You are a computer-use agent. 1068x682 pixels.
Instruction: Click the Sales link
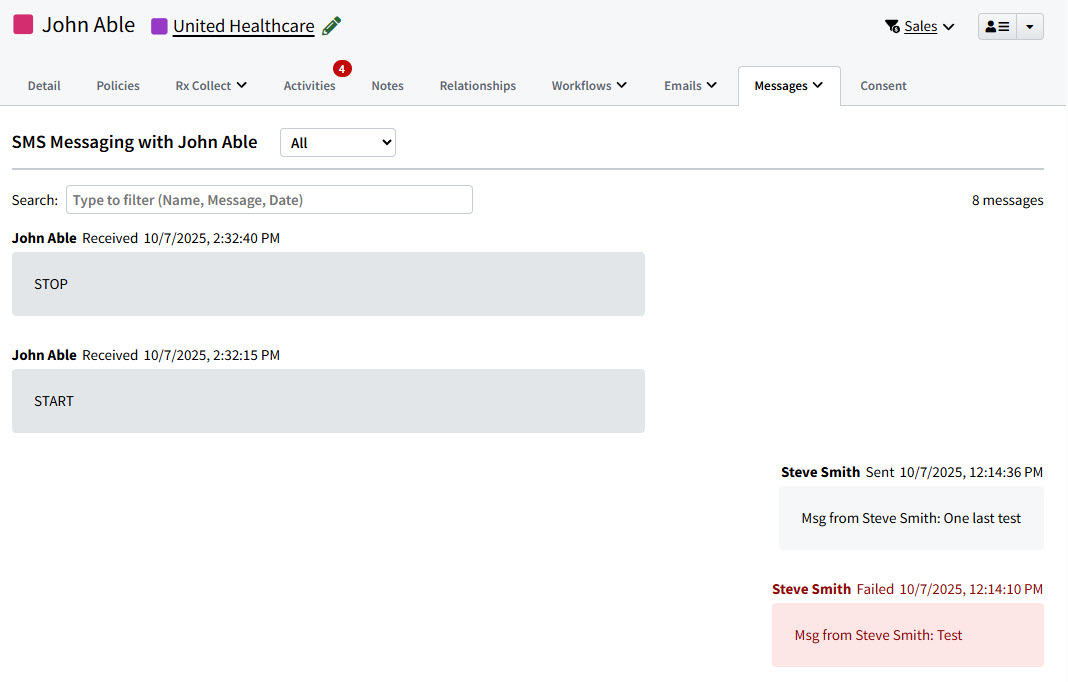coord(919,26)
